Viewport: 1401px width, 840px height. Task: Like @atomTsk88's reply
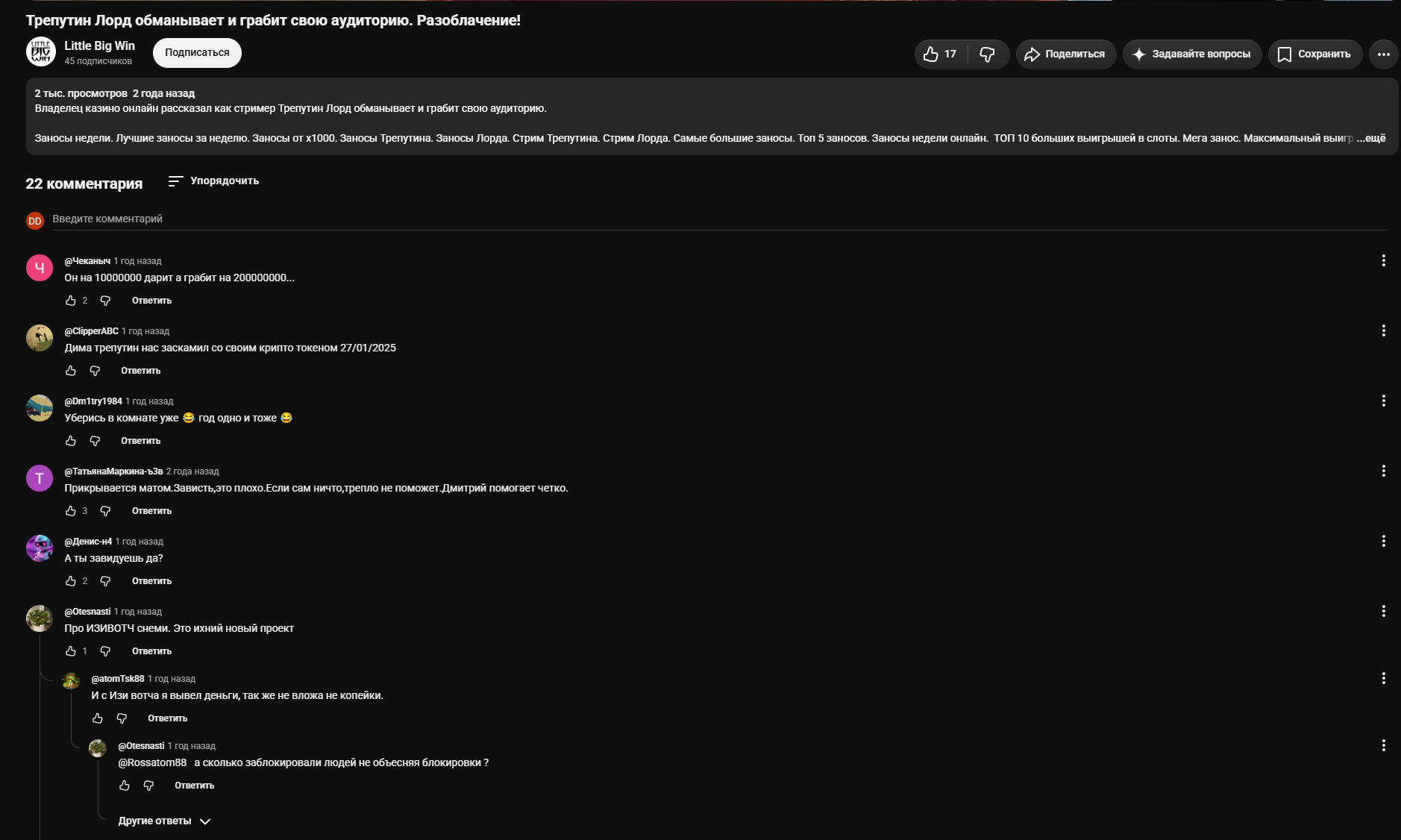98,718
